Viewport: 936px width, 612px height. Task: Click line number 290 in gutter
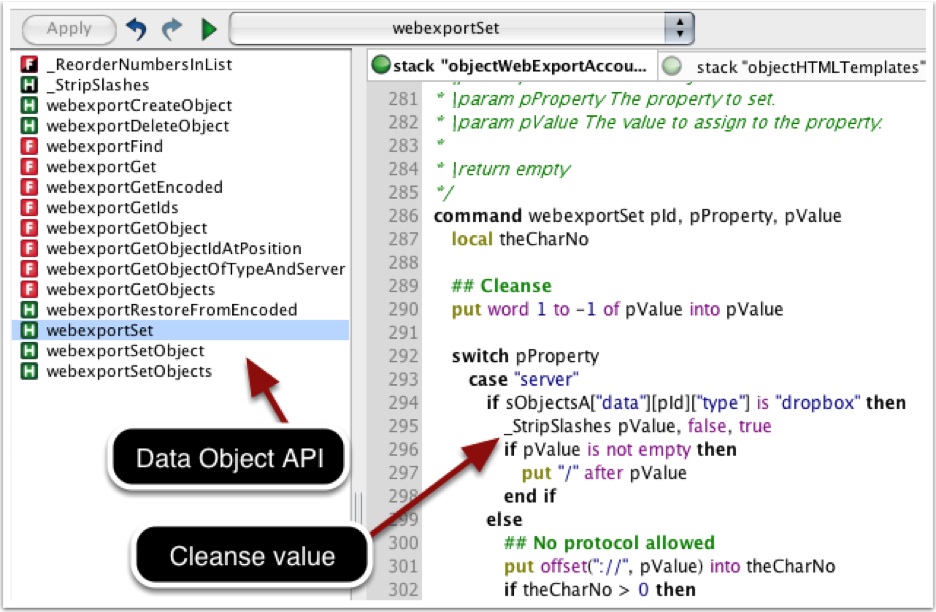[x=403, y=309]
